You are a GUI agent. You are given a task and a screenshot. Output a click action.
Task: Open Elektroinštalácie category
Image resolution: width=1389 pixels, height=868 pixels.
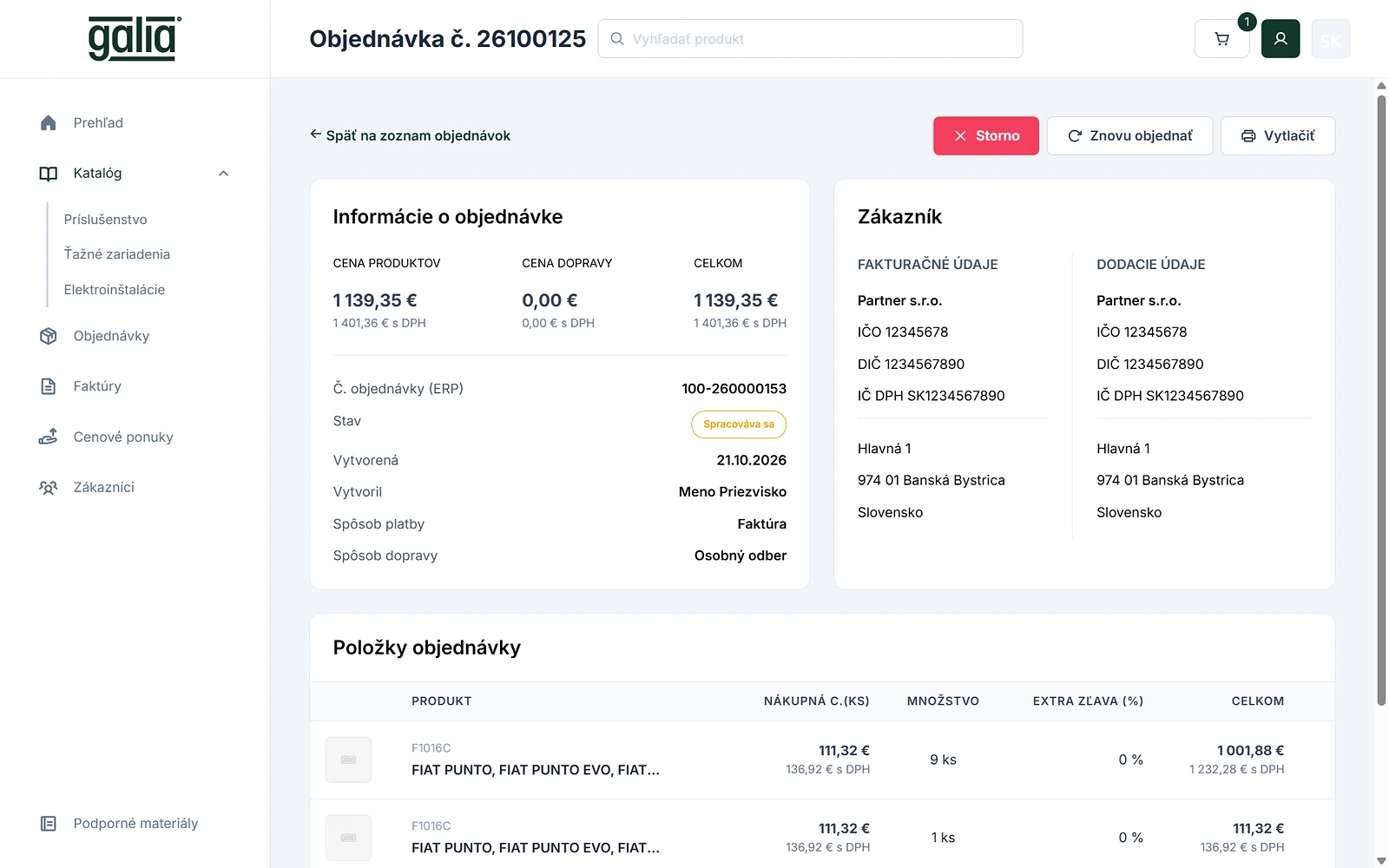click(114, 290)
